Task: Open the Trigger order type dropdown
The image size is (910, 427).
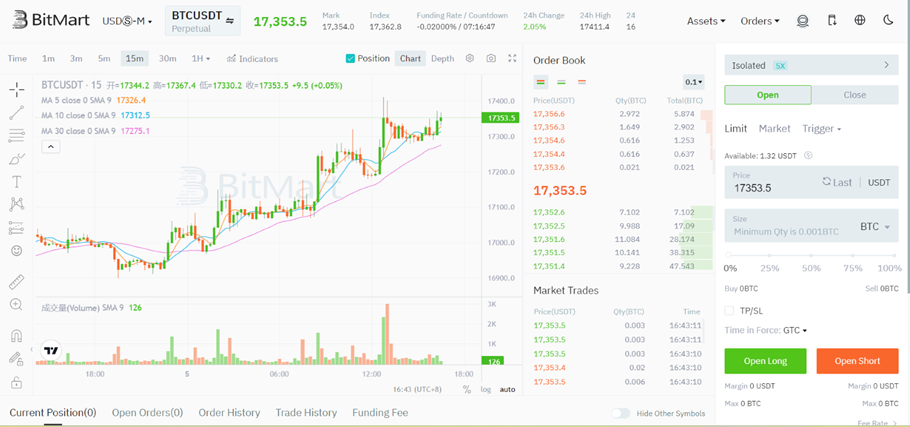Action: tap(822, 129)
